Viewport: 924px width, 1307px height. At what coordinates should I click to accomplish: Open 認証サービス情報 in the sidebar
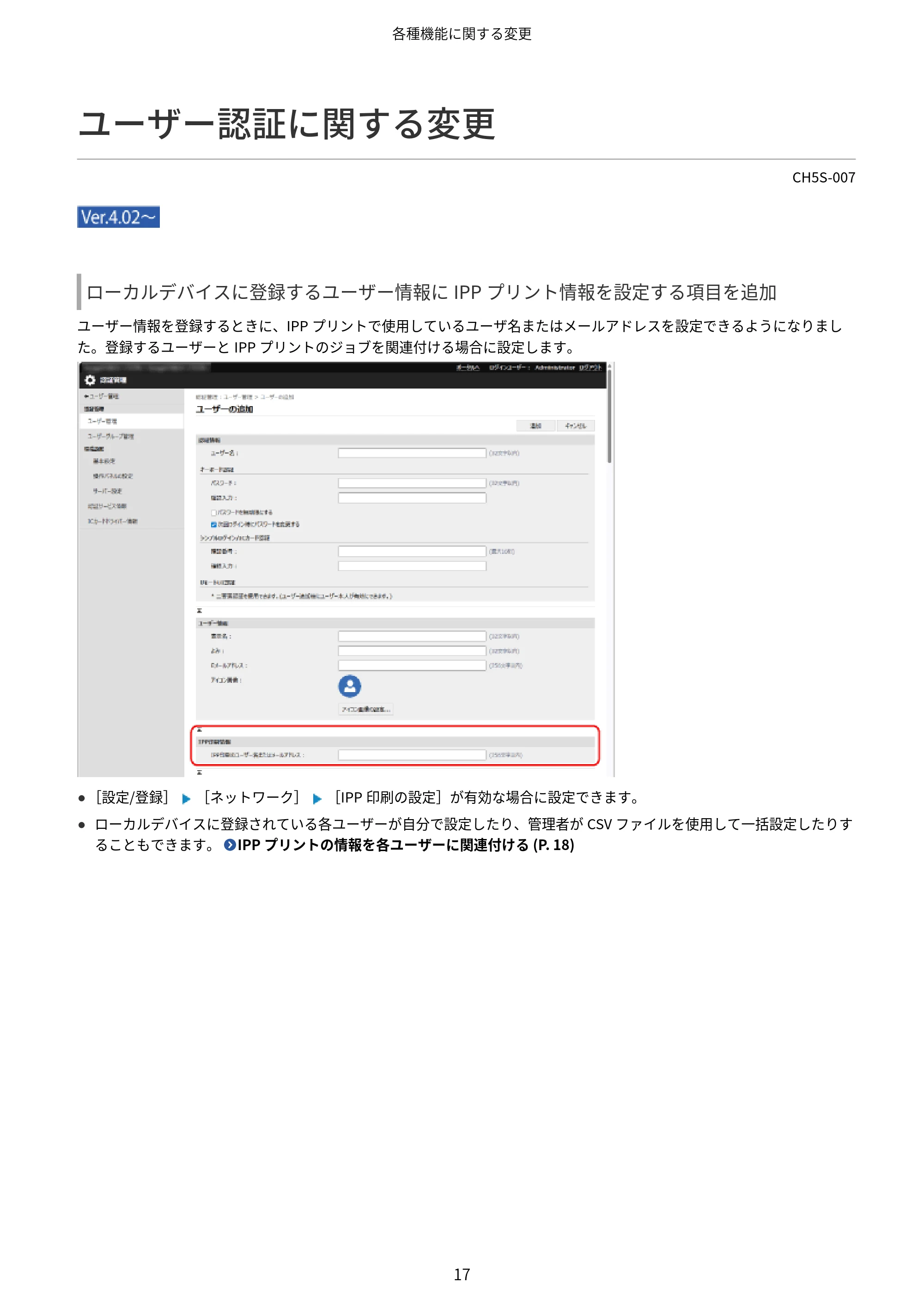pos(107,506)
